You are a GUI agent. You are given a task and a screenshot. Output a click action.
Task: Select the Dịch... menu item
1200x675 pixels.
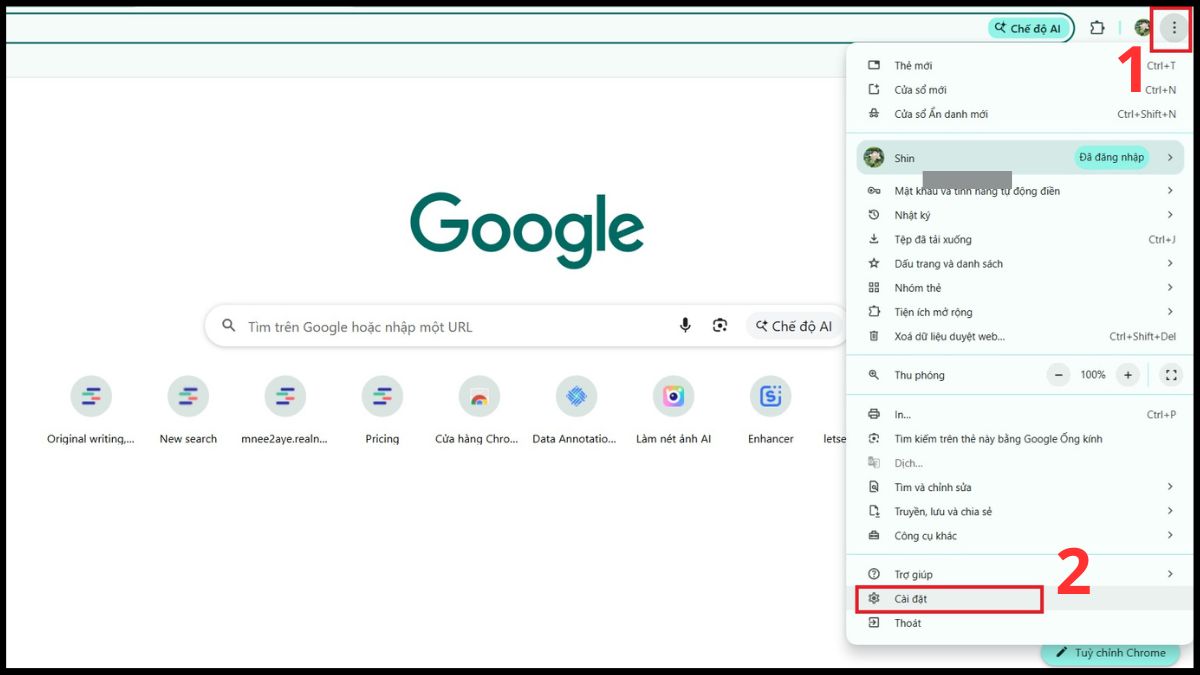[x=1021, y=463]
